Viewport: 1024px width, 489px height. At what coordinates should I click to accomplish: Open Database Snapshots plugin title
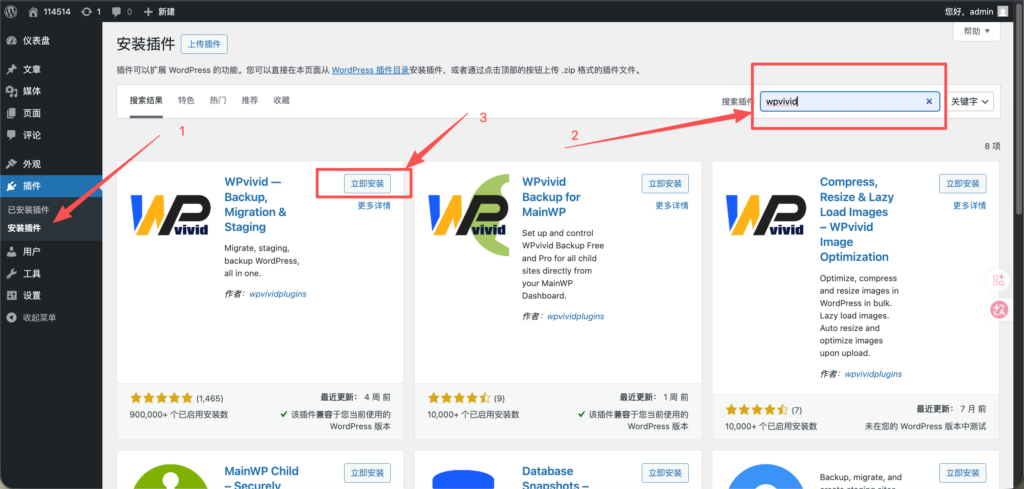[556, 477]
